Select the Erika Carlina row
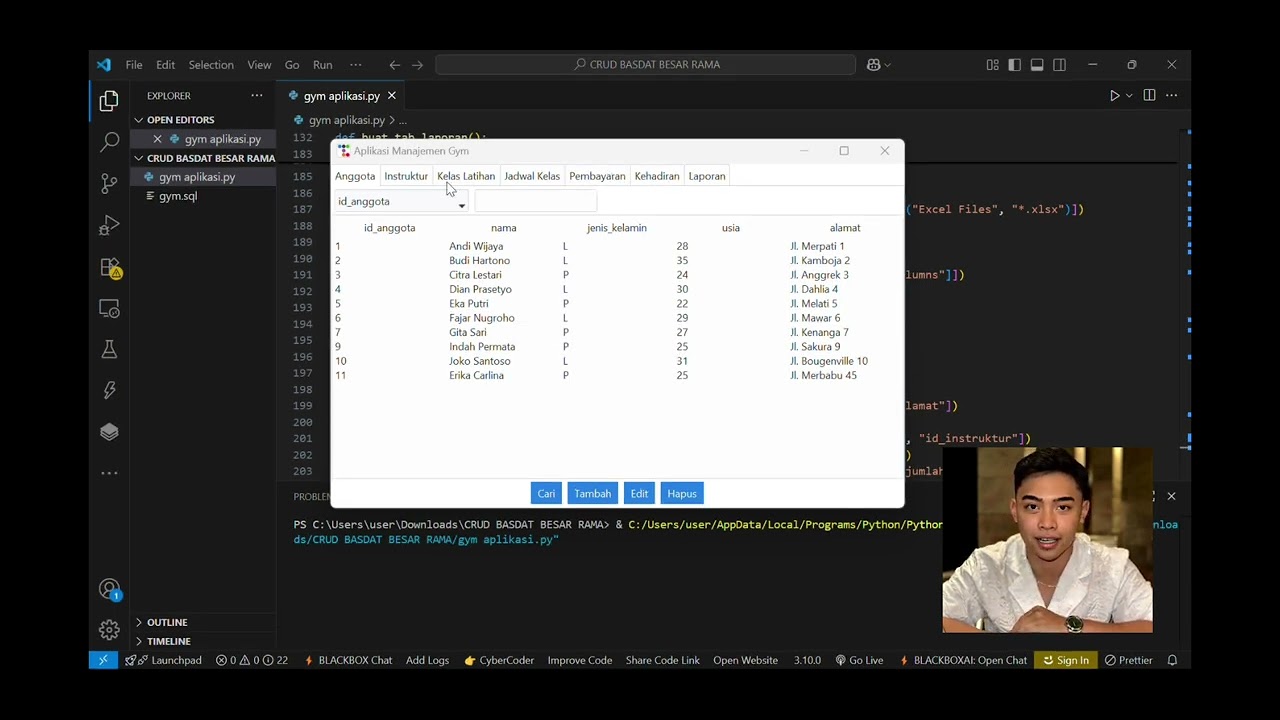This screenshot has height=720, width=1280. (x=617, y=375)
